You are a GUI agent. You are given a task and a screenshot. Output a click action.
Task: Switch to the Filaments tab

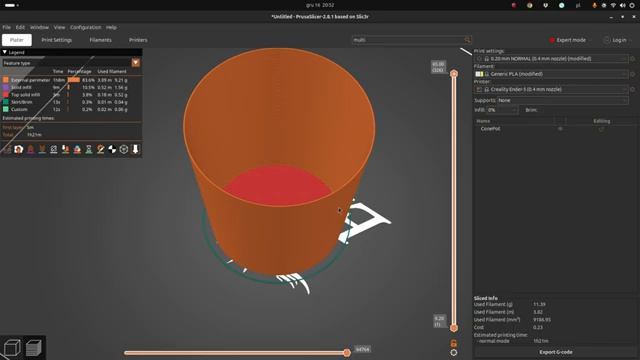[x=100, y=40]
